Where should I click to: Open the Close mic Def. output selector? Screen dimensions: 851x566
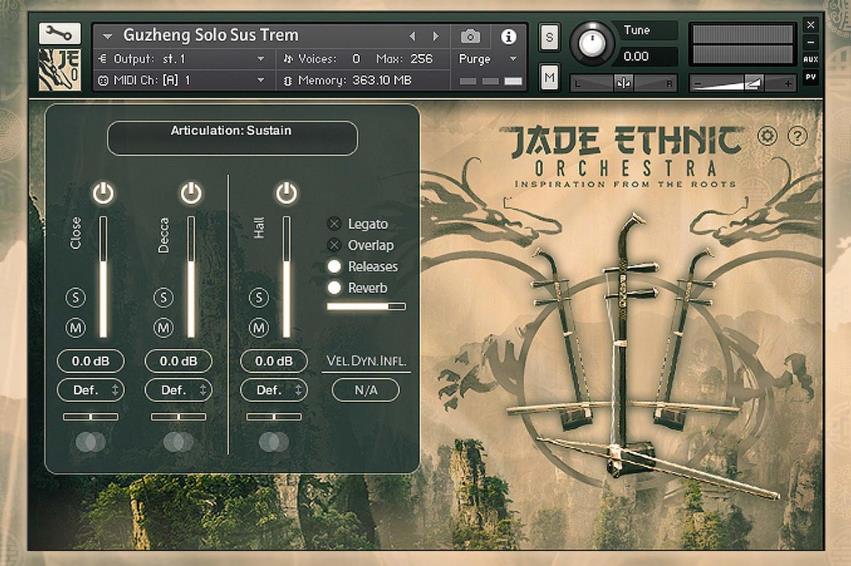(91, 390)
